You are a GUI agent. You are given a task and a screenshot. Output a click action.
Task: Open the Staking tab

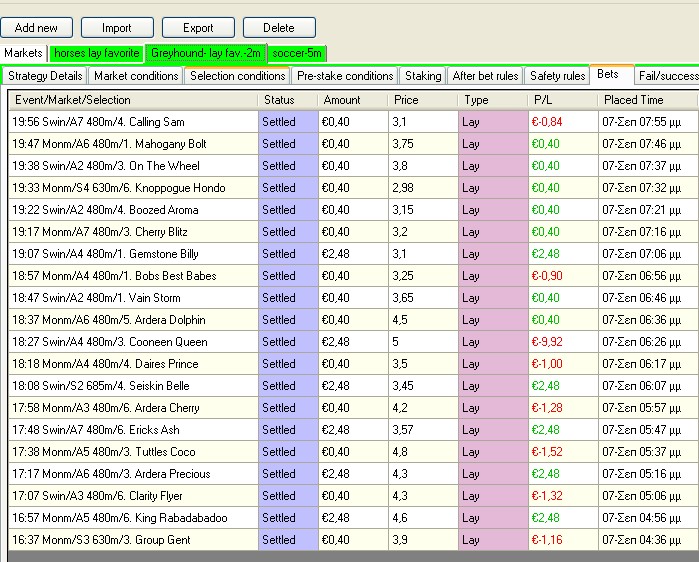[x=423, y=76]
